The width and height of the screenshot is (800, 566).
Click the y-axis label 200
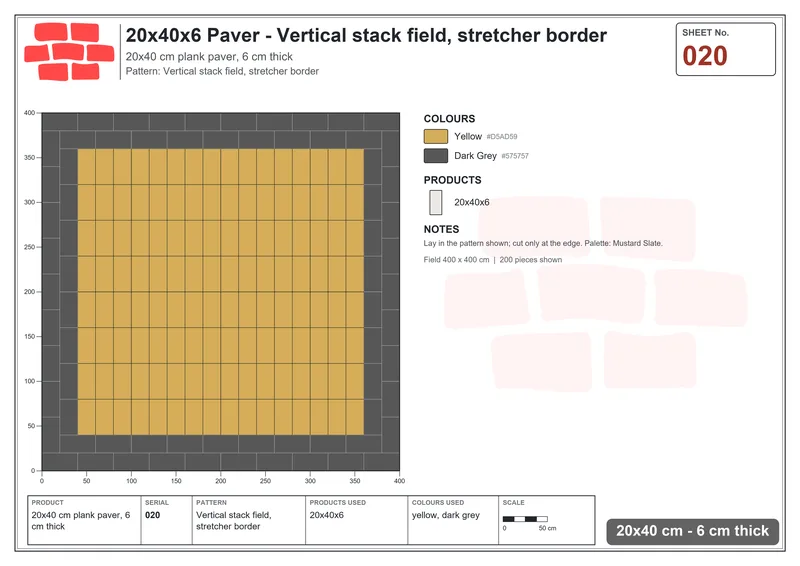click(30, 292)
